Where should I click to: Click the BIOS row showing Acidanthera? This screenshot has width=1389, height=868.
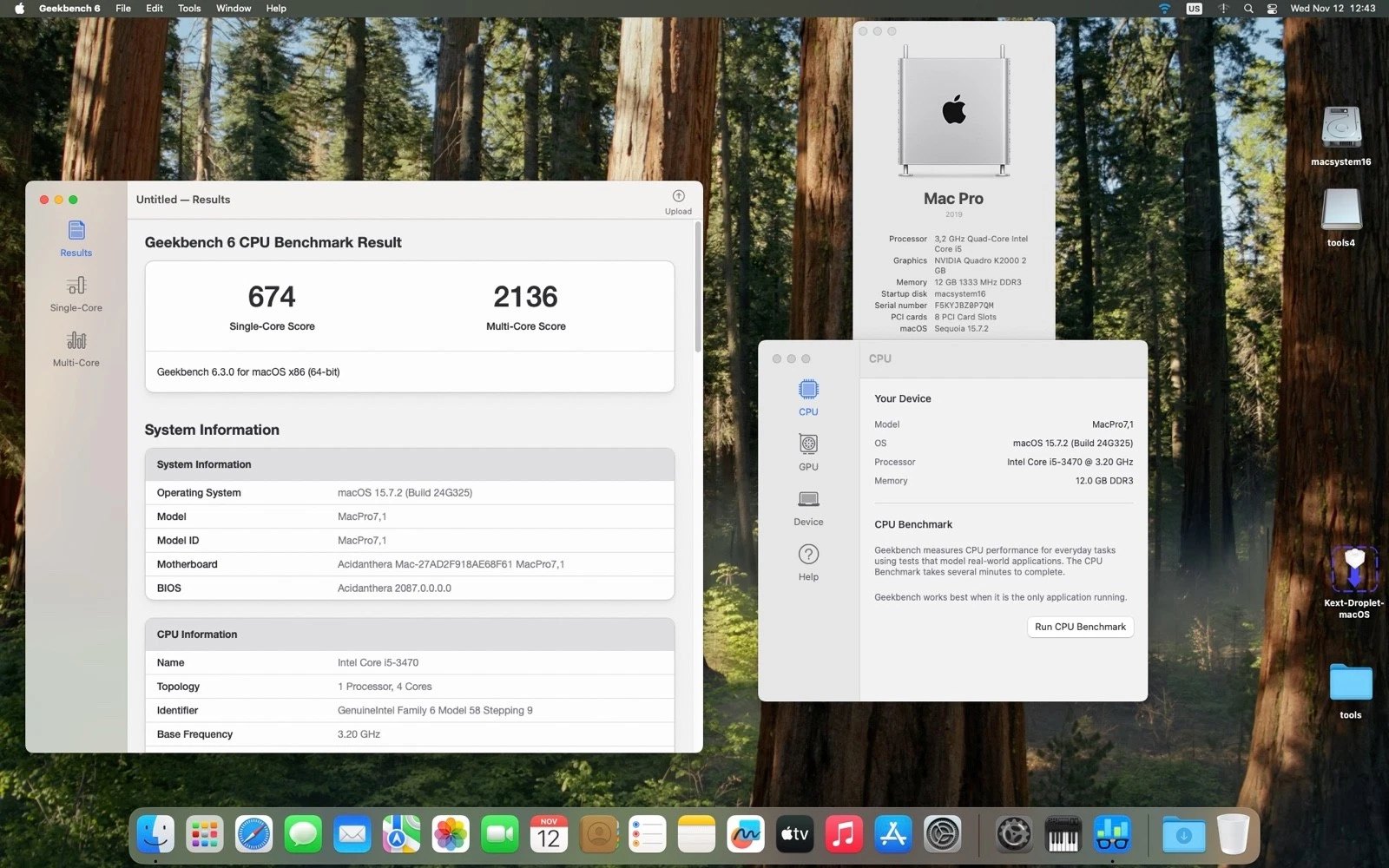pyautogui.click(x=410, y=588)
